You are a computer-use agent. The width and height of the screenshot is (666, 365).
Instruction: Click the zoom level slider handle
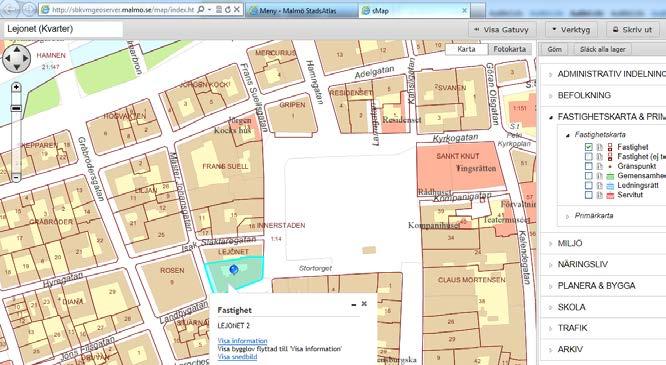point(16,109)
